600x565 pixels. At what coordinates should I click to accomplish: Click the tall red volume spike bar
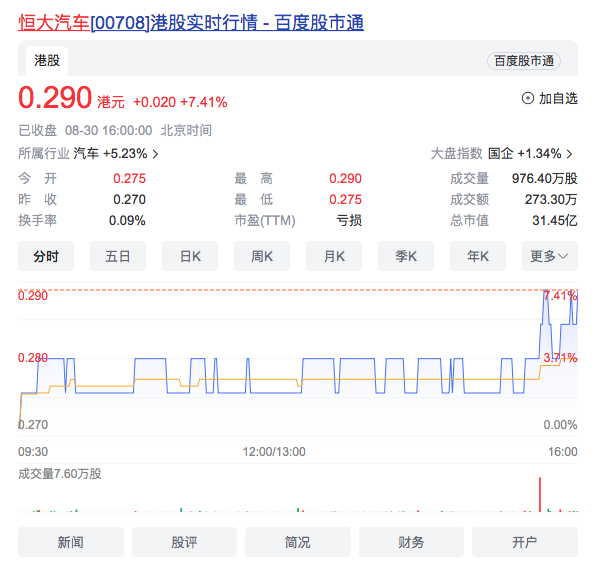point(540,494)
